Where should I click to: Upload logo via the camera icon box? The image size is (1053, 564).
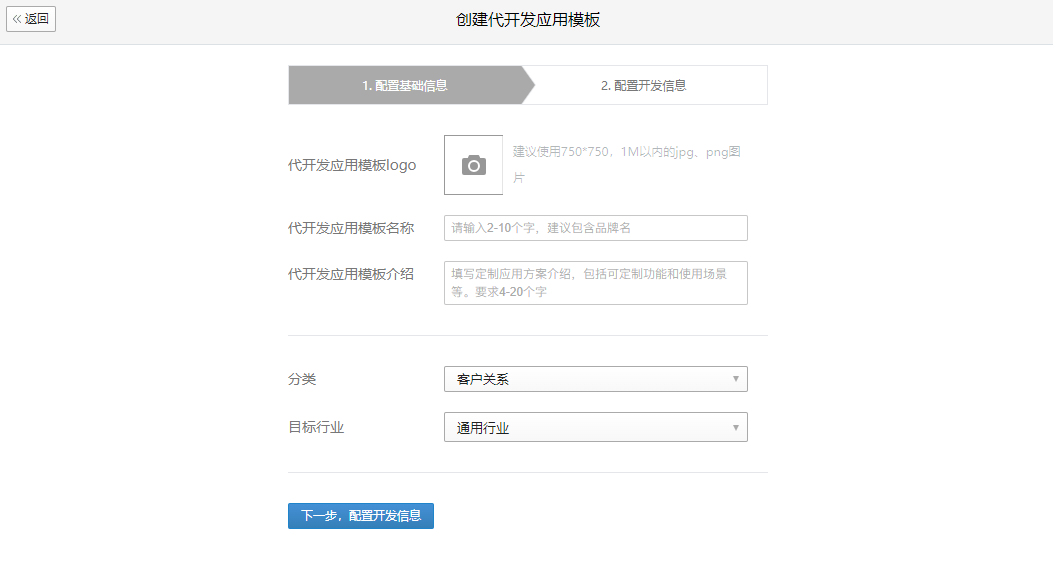pyautogui.click(x=473, y=165)
